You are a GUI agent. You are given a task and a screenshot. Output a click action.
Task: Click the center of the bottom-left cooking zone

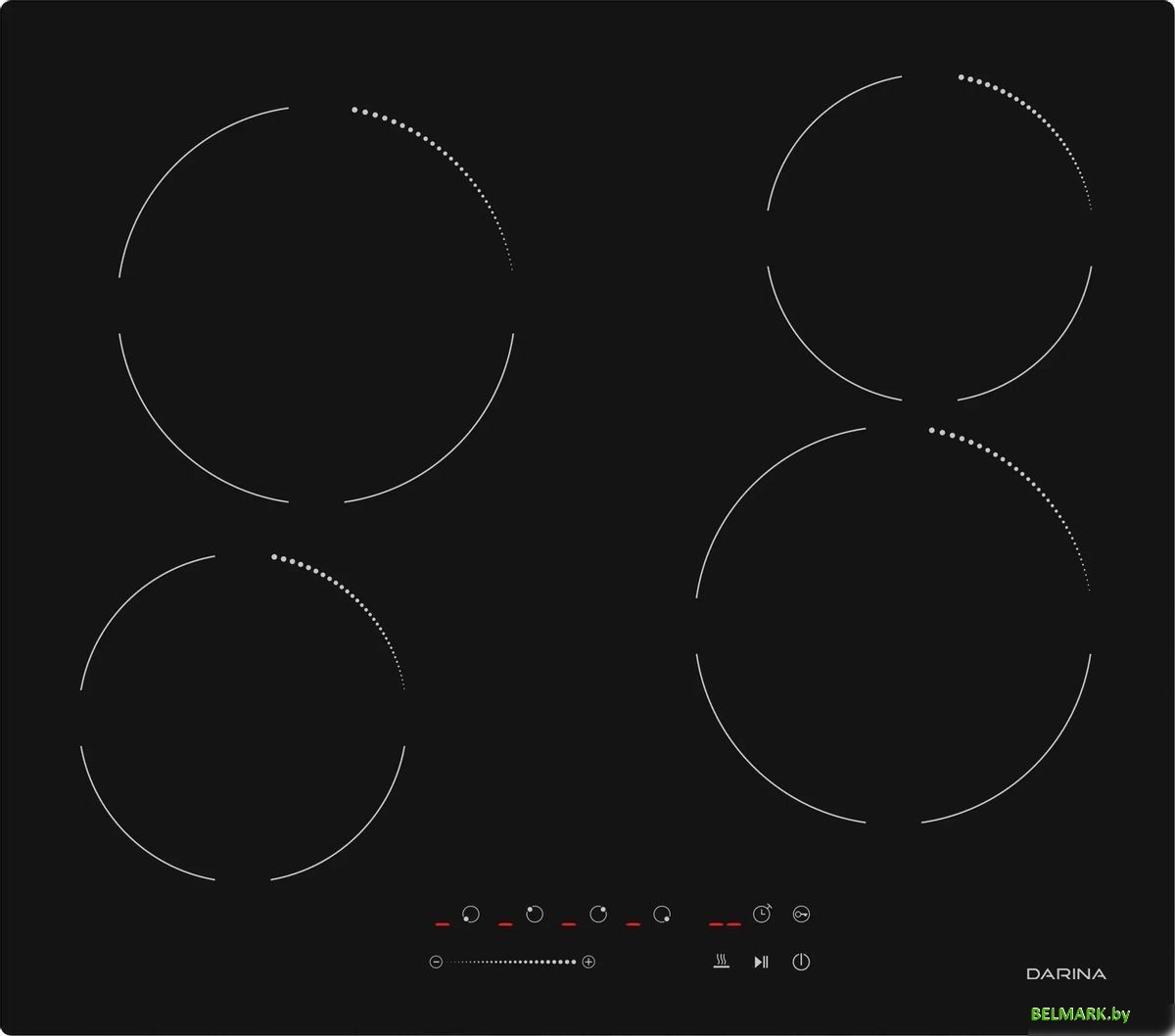click(x=243, y=718)
